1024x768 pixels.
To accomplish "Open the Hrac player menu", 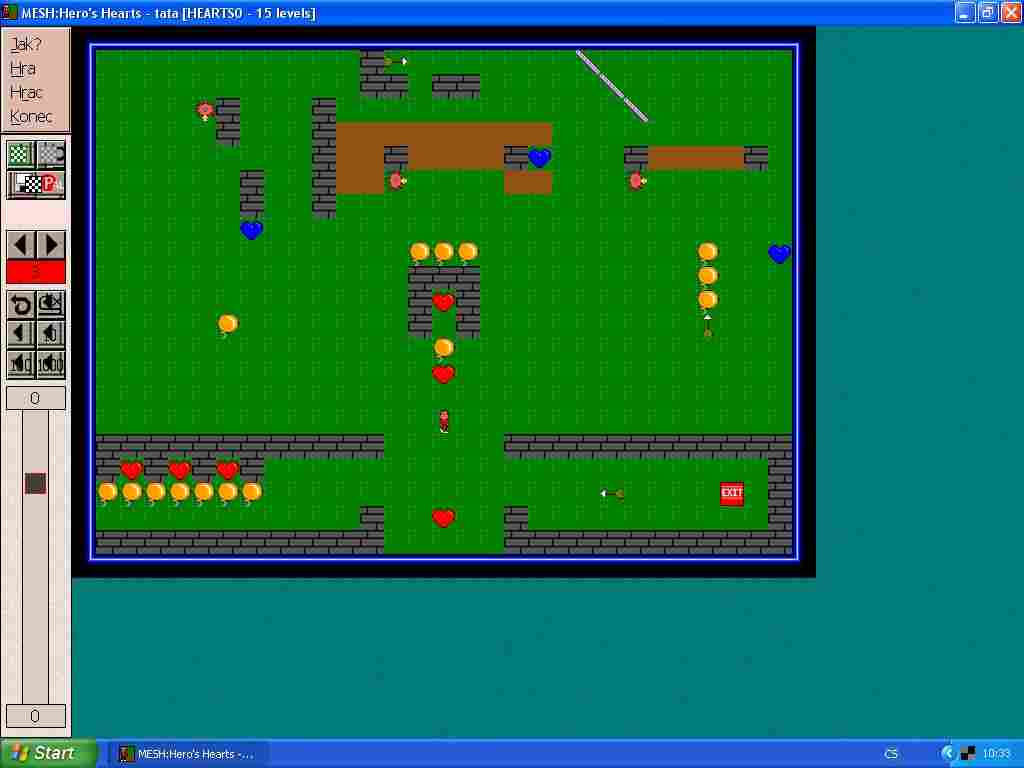I will tap(26, 93).
